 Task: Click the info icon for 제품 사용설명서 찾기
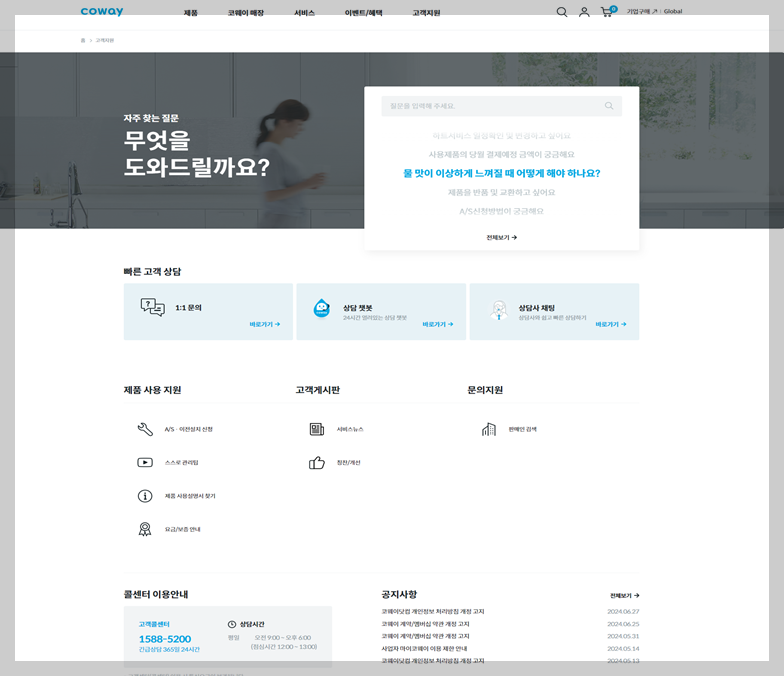tap(145, 496)
